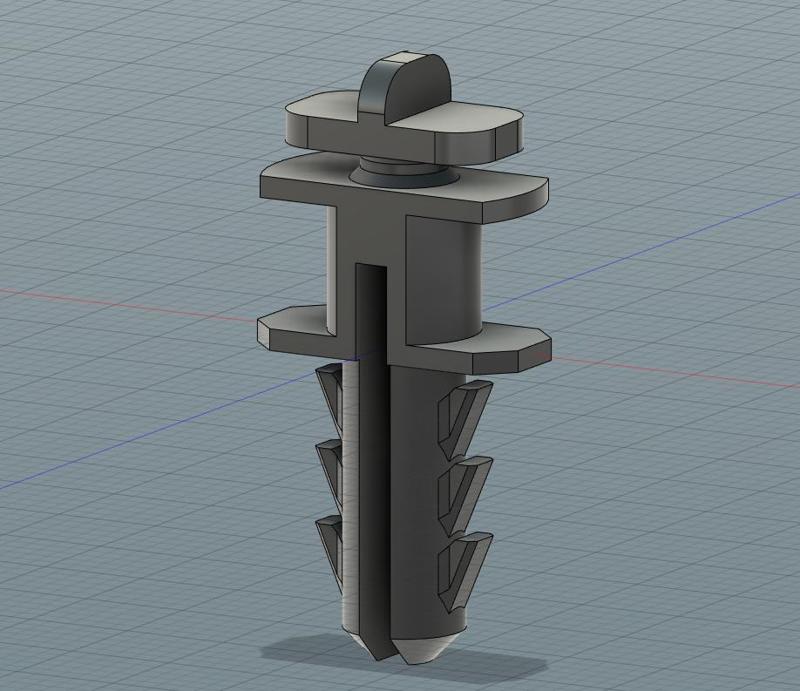Select the lowest barb on the shaft's right side

(x=464, y=571)
